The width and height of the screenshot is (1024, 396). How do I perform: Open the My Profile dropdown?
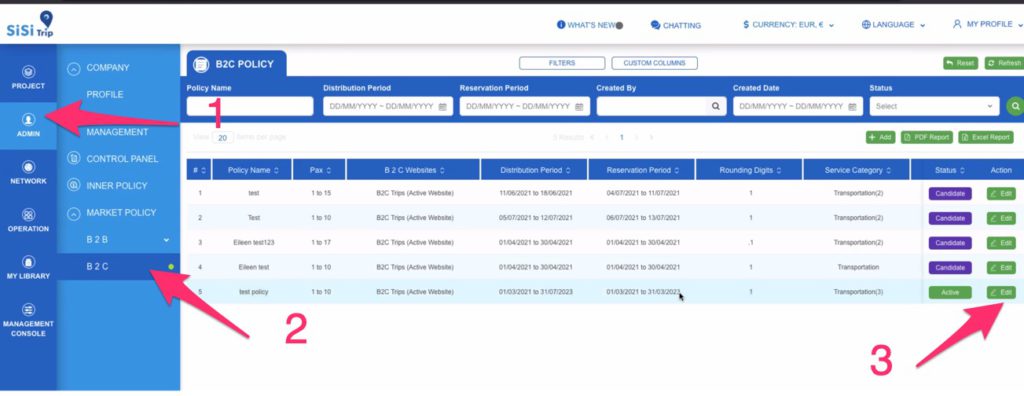987,24
